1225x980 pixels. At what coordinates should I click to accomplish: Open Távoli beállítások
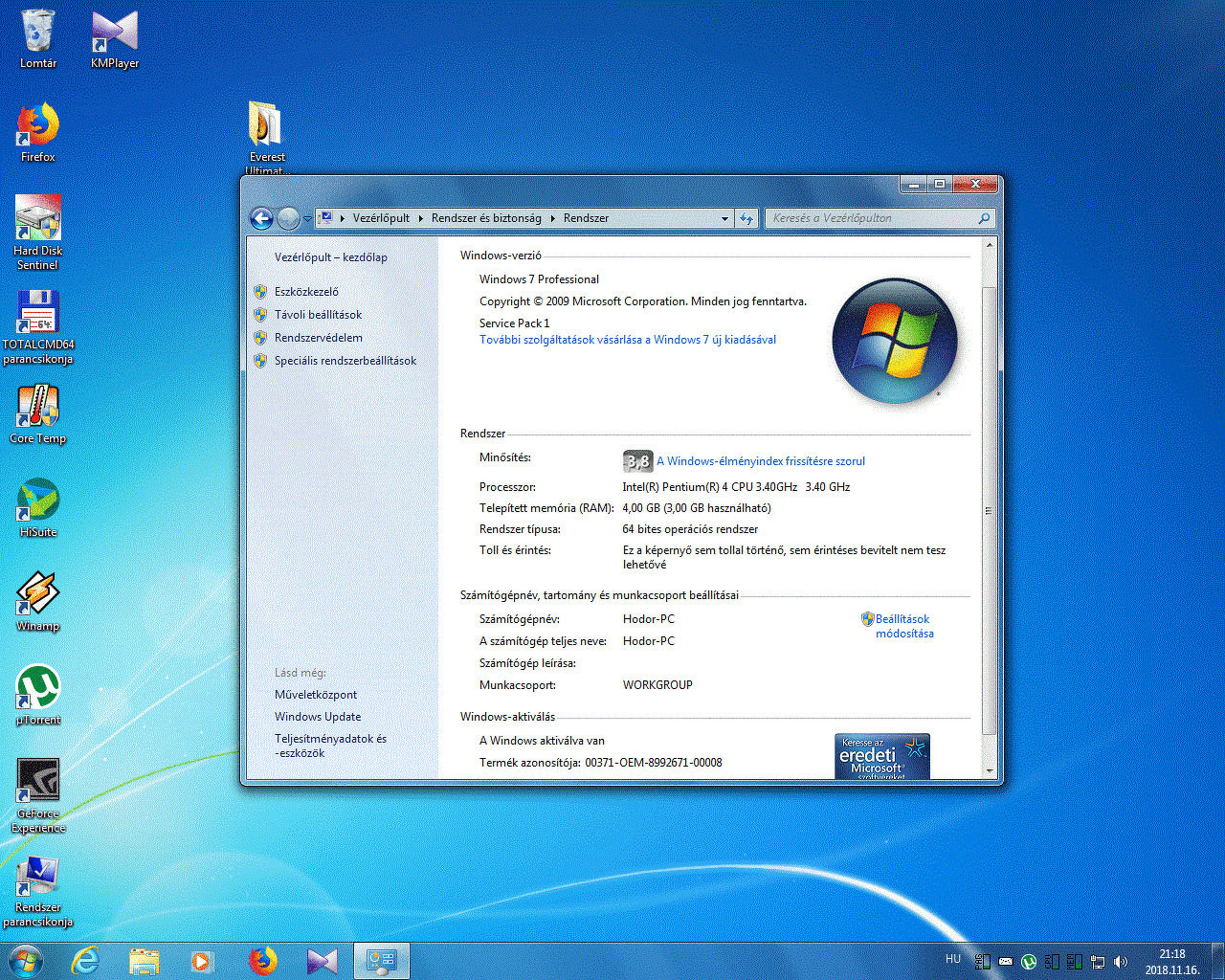click(318, 315)
